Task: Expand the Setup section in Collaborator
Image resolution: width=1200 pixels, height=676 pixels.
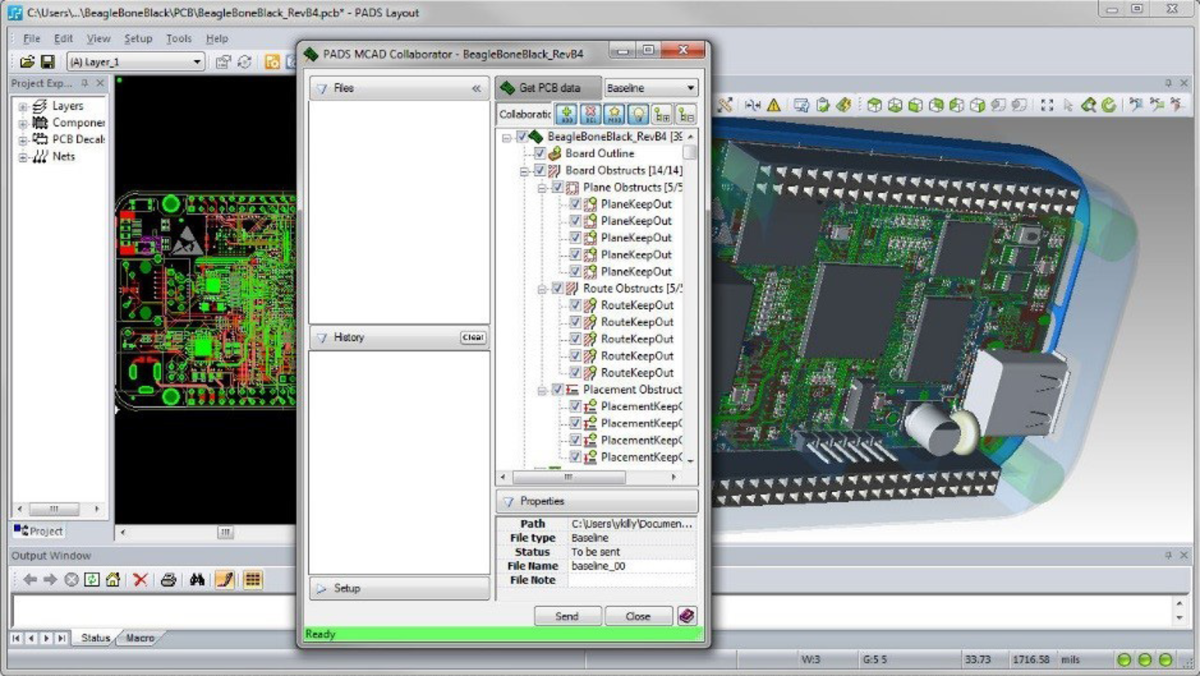Action: pyautogui.click(x=399, y=588)
